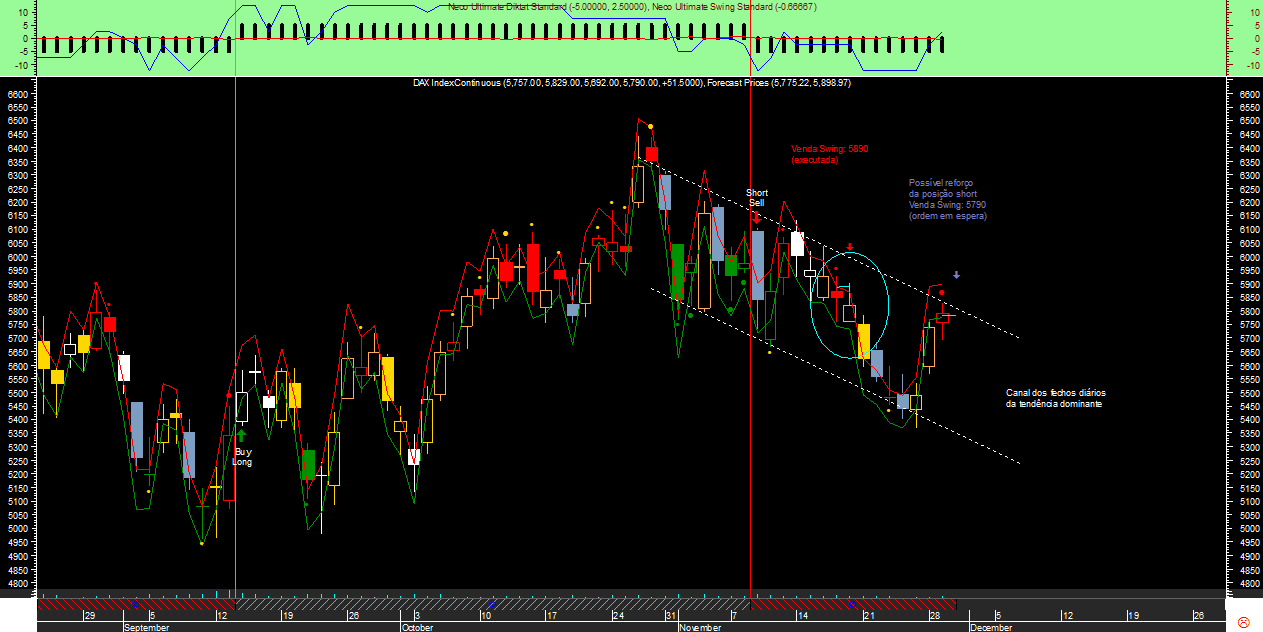Click the 'Buy Long' text label
Image resolution: width=1263 pixels, height=632 pixels.
[x=242, y=457]
